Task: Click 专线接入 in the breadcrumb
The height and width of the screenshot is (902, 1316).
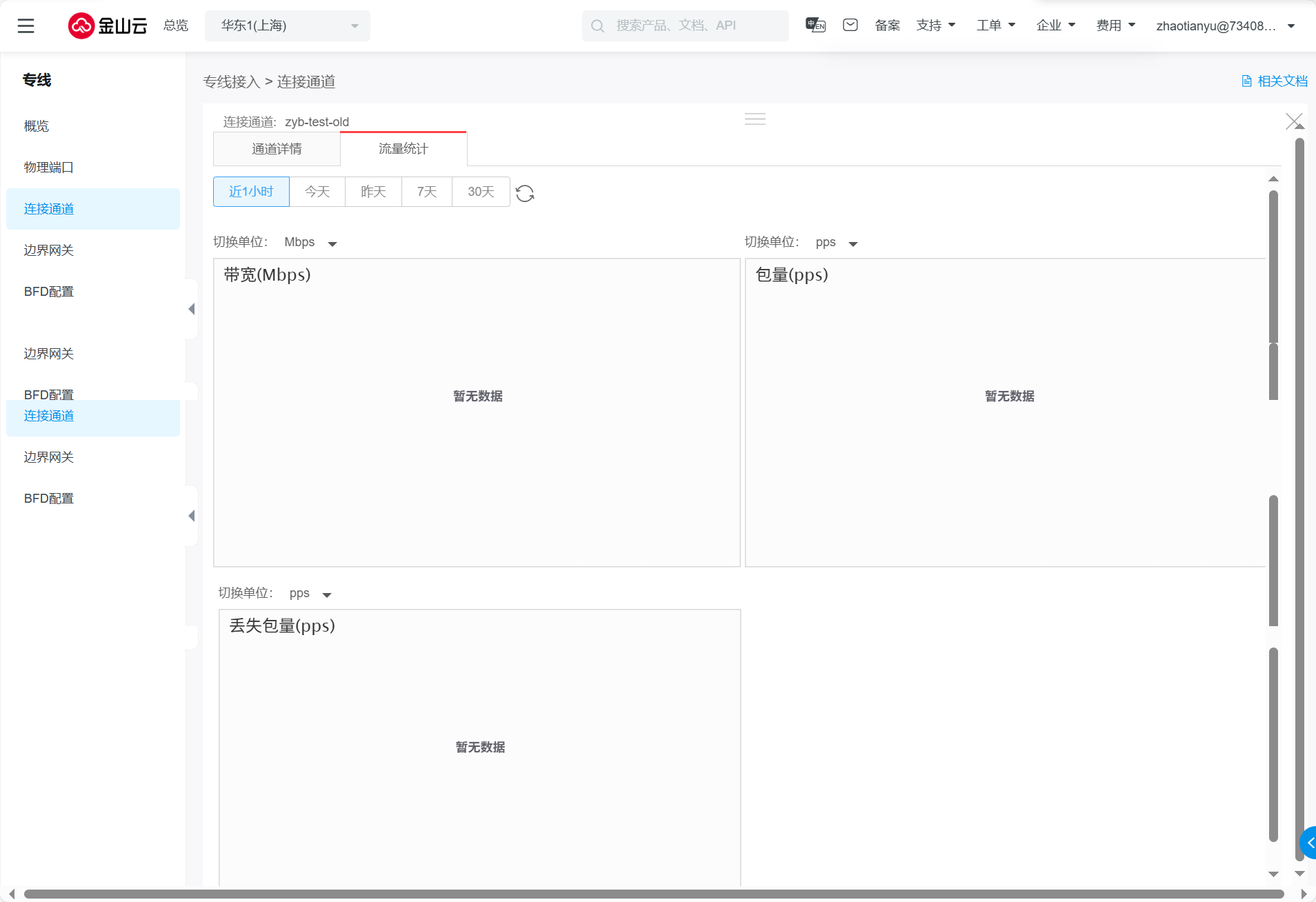Action: pyautogui.click(x=231, y=82)
